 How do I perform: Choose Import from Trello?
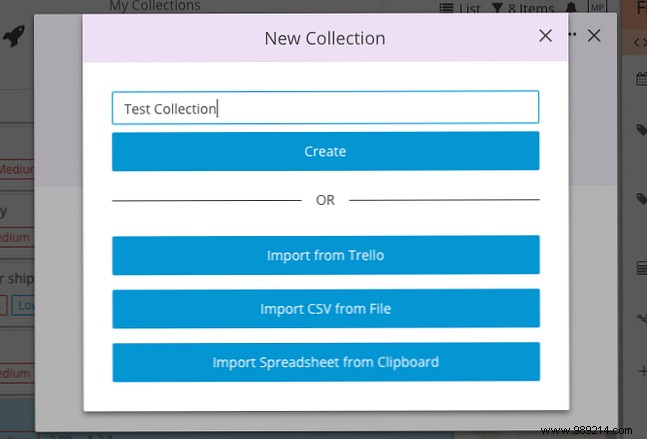pyautogui.click(x=326, y=255)
